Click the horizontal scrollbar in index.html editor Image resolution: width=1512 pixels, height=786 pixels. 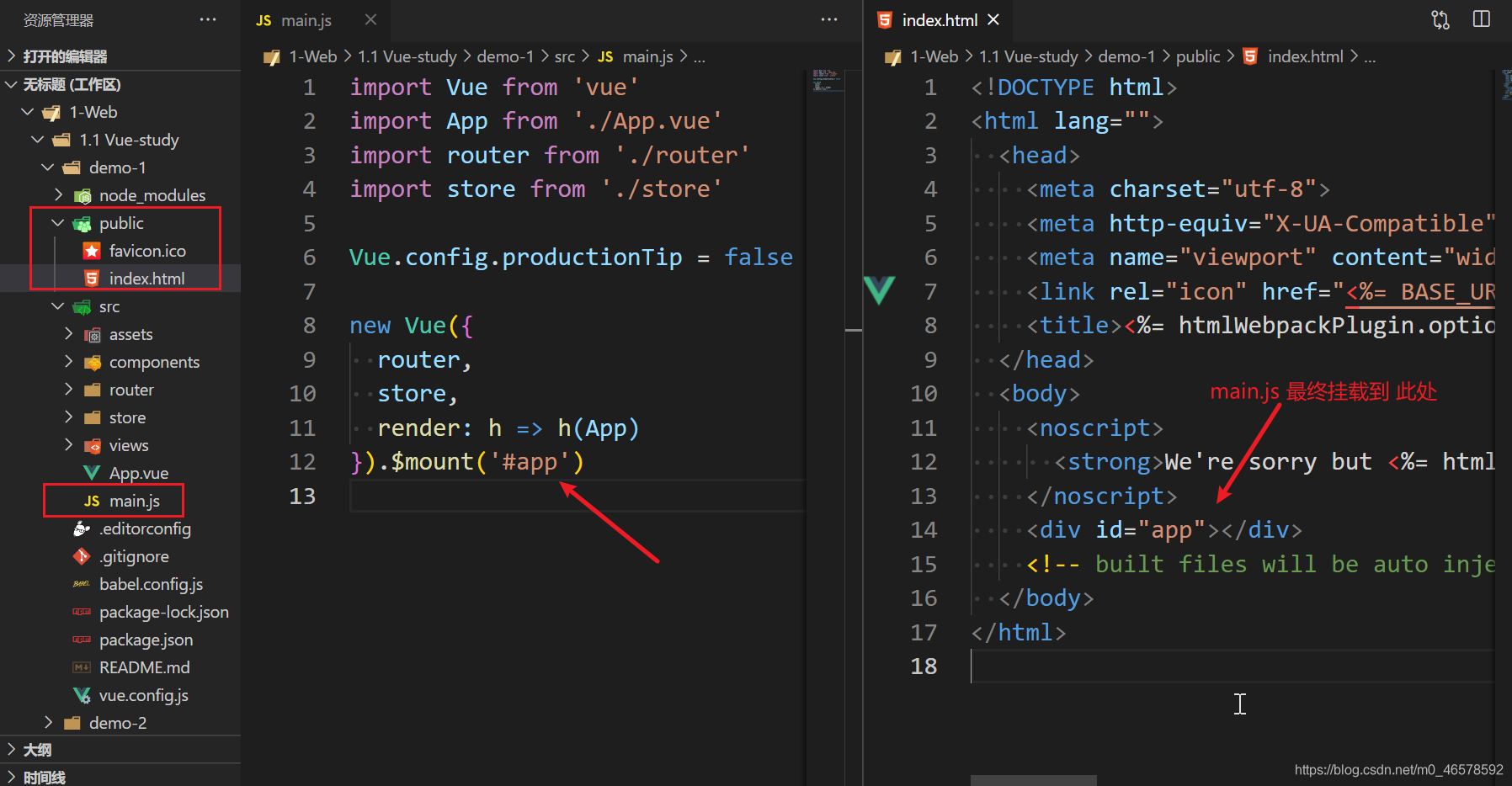[x=1033, y=780]
